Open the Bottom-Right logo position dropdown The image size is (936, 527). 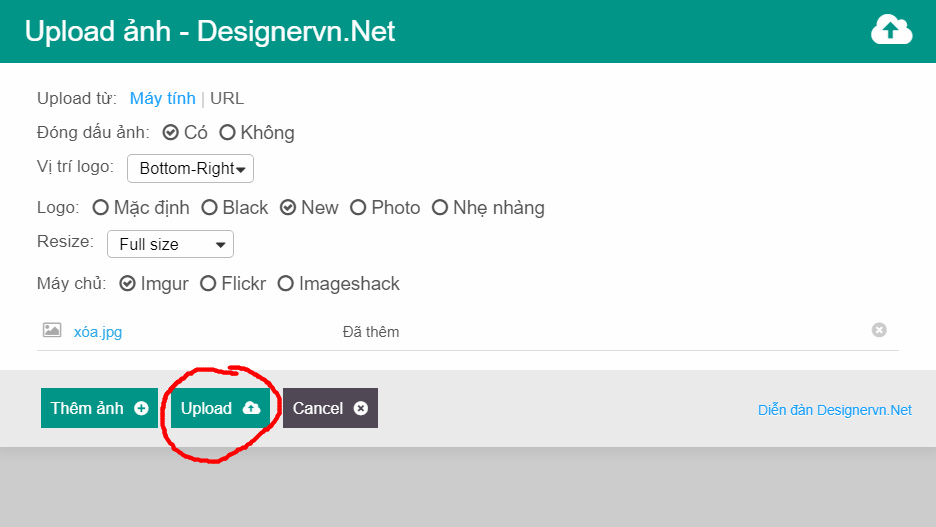190,168
